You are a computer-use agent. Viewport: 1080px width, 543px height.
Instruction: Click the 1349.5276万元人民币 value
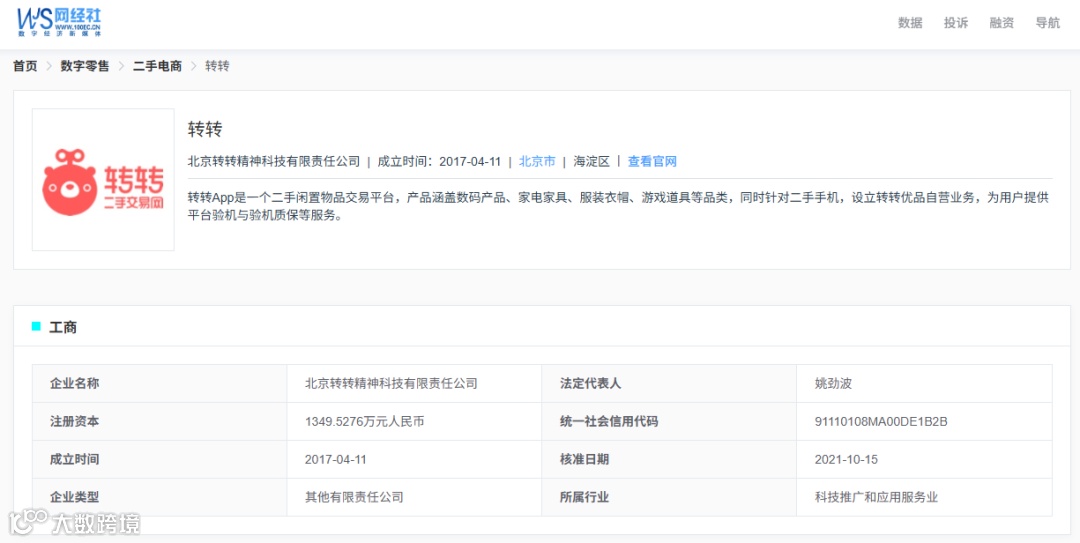point(364,421)
